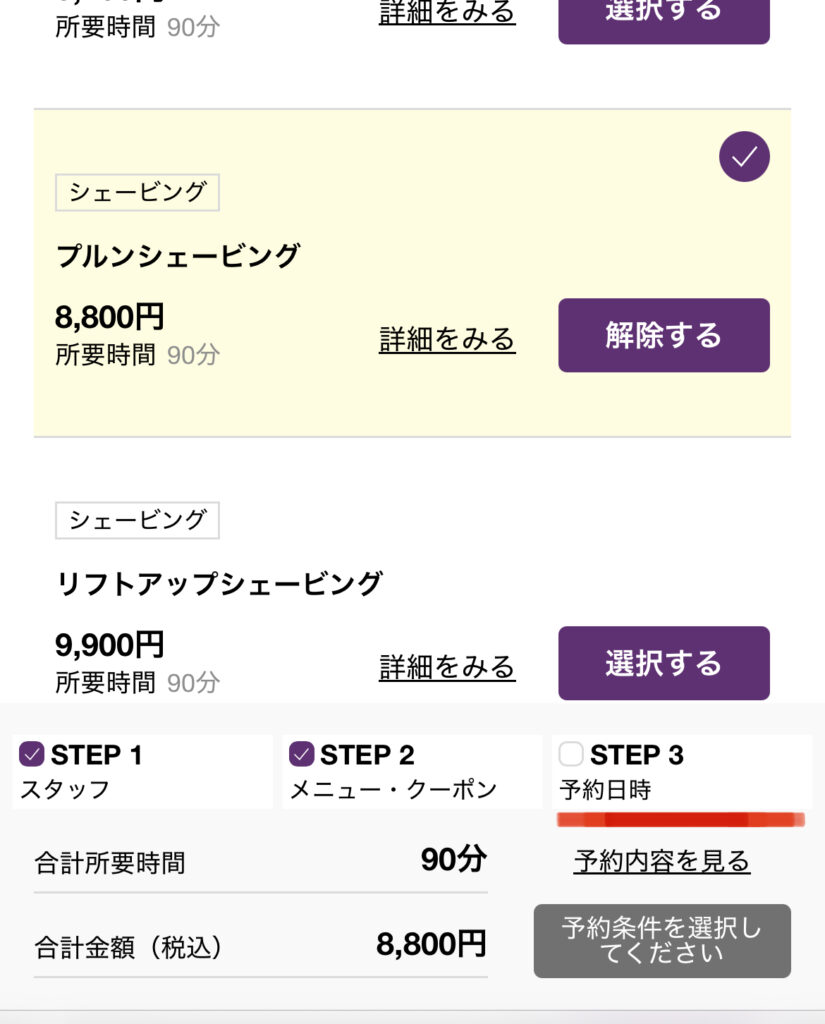The height and width of the screenshot is (1024, 825).
Task: Tick the empty STEP 3 checkbox
Action: pos(571,754)
